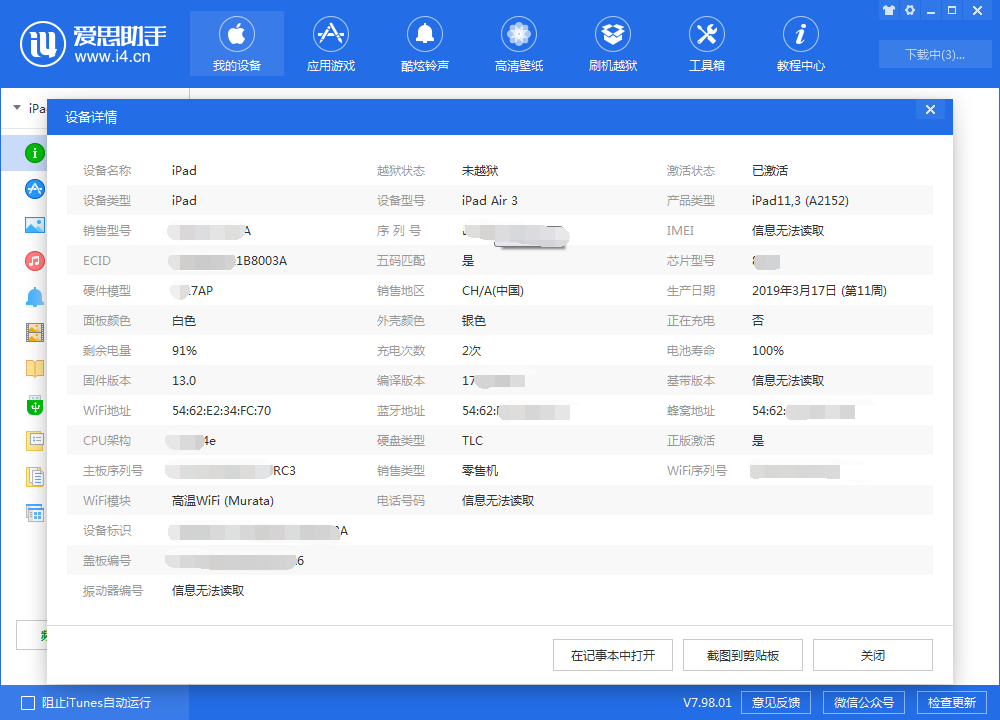This screenshot has height=720, width=1000.
Task: Select the red music sidebar icon
Action: [34, 261]
